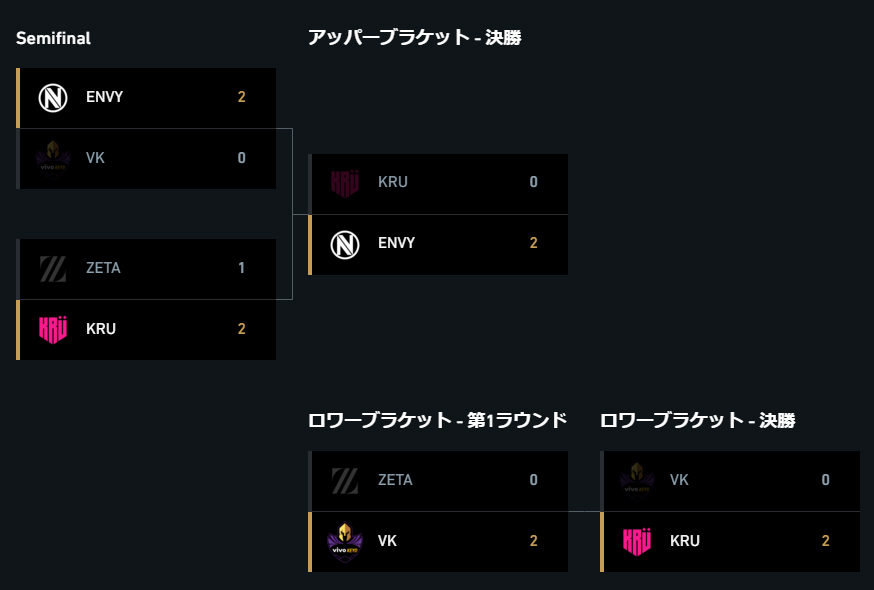
Task: Open the ZETA team name in the Semifinal
Action: [x=103, y=268]
